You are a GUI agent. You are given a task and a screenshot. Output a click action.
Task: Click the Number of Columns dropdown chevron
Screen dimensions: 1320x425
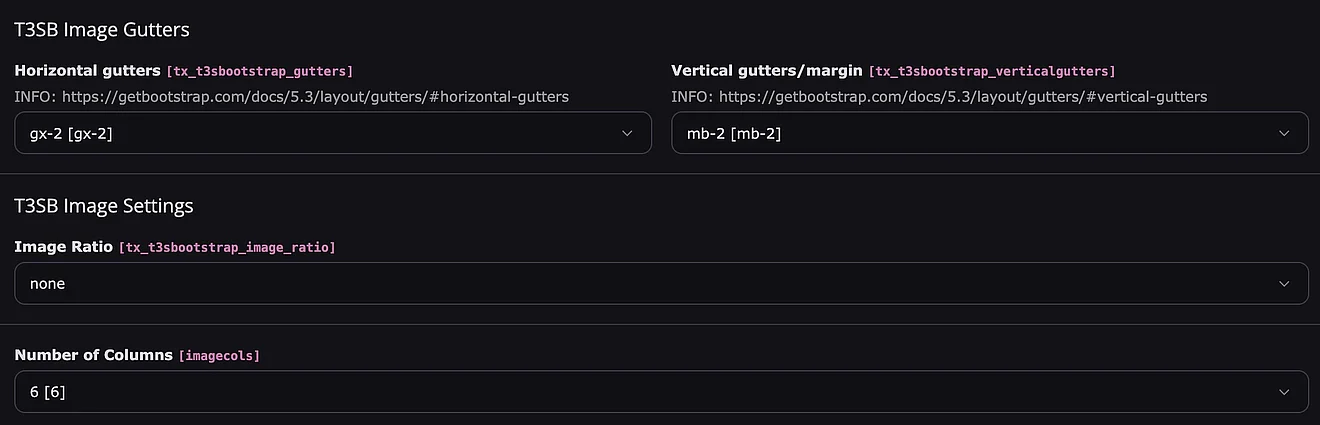[1284, 392]
